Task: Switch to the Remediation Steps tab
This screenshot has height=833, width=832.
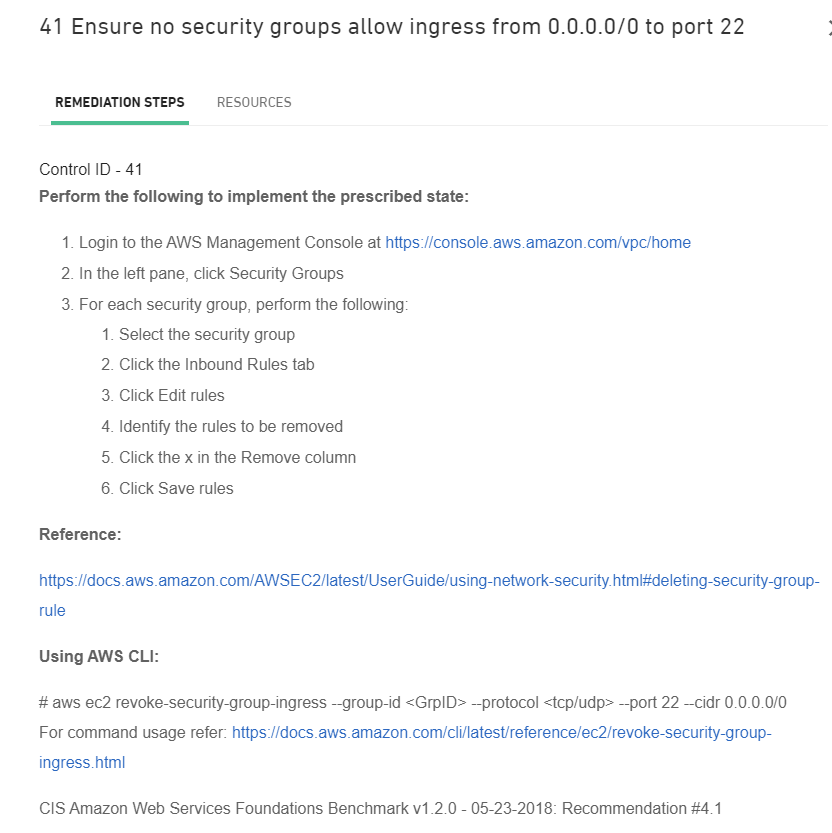Action: 120,102
